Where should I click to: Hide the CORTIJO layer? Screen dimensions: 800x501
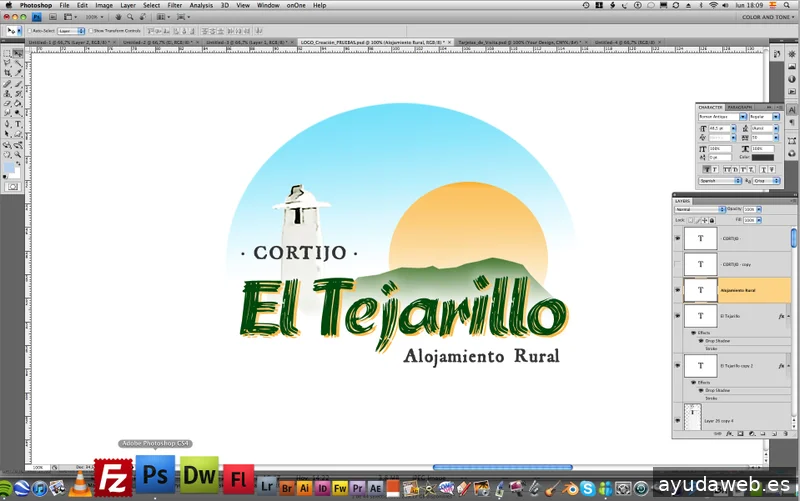click(x=678, y=238)
